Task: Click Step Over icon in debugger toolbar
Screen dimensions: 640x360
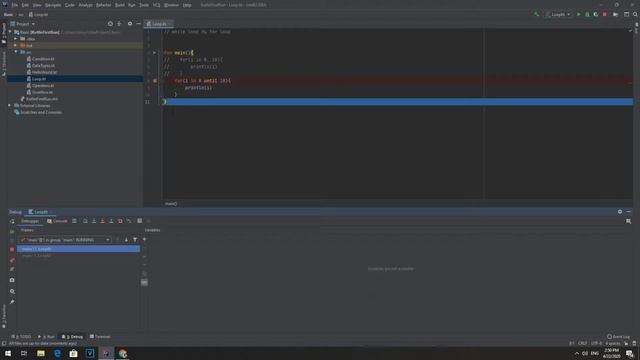Action: [85, 221]
